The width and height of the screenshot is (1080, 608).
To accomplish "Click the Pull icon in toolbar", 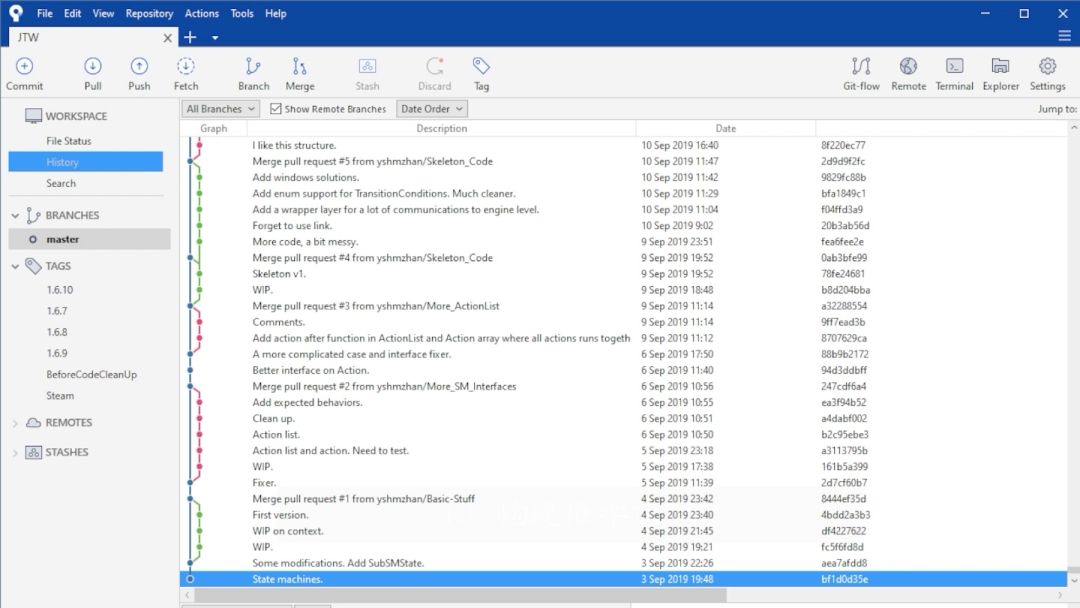I will tap(93, 74).
